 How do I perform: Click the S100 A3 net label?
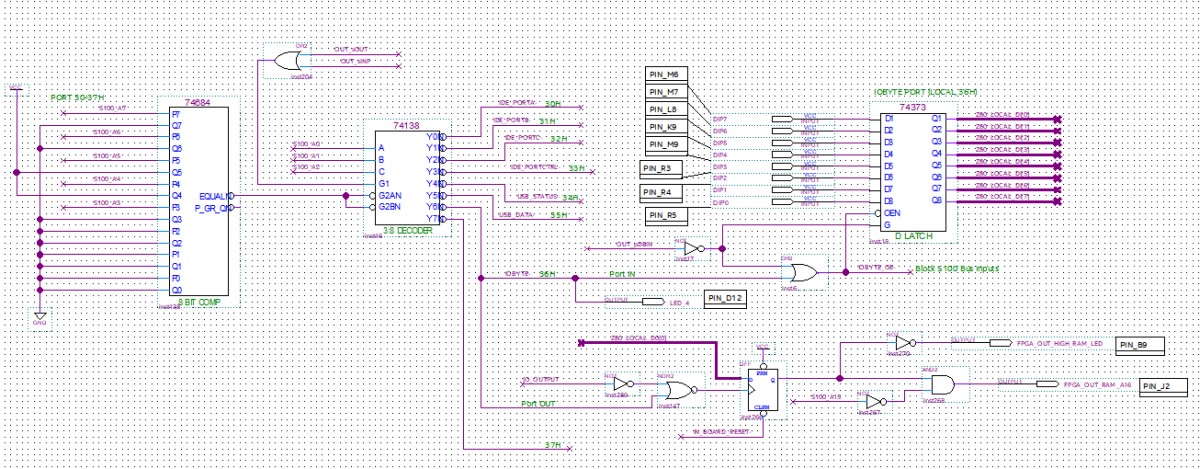tap(108, 203)
